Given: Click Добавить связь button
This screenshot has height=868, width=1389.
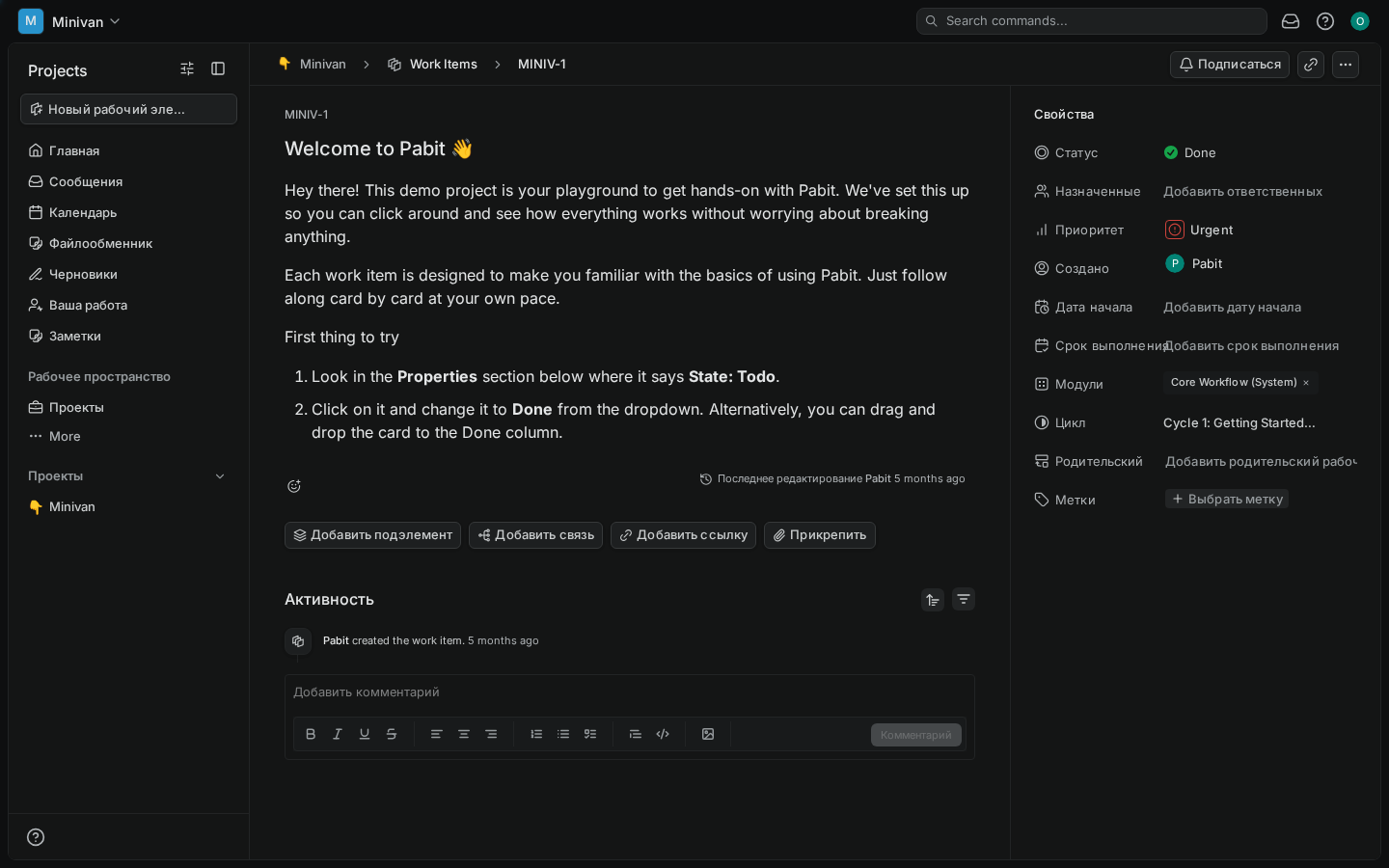Looking at the screenshot, I should coord(535,535).
